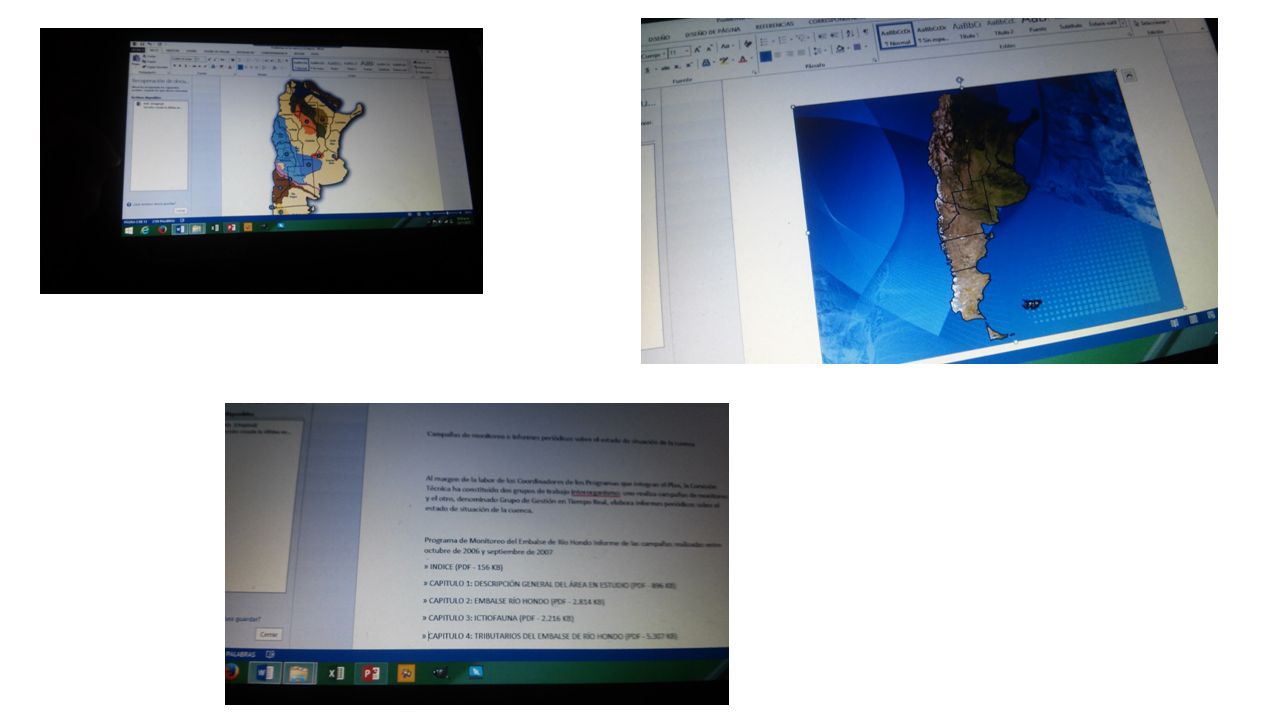
Task: Click sort A-Z icon in satellite map photo
Action: 850,34
